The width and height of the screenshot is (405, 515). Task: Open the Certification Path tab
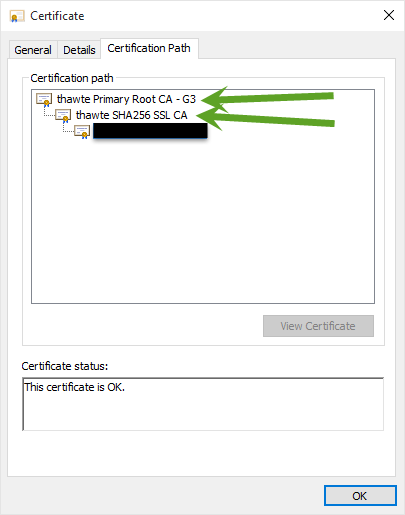click(149, 48)
